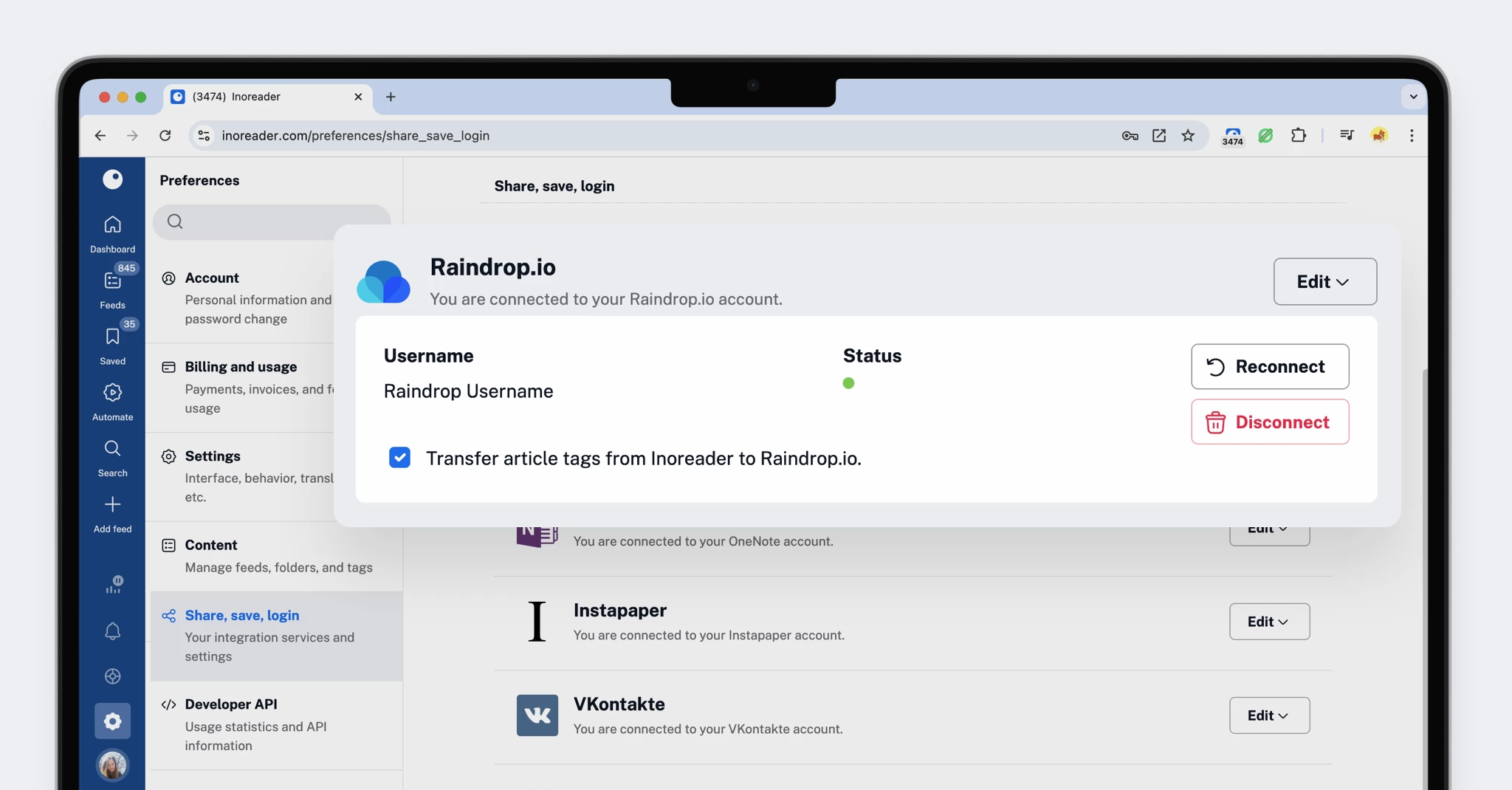Bookmark this page with the star icon

(x=1188, y=135)
